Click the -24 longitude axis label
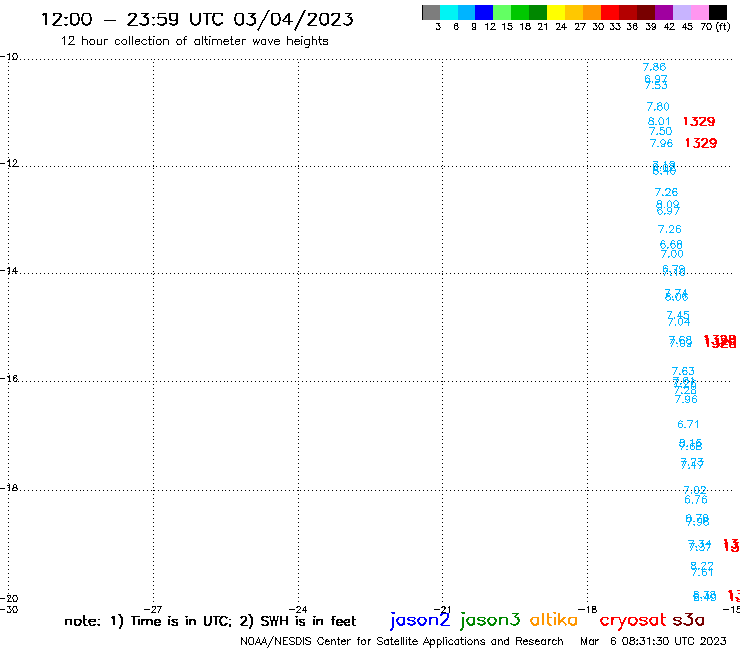 (298, 609)
